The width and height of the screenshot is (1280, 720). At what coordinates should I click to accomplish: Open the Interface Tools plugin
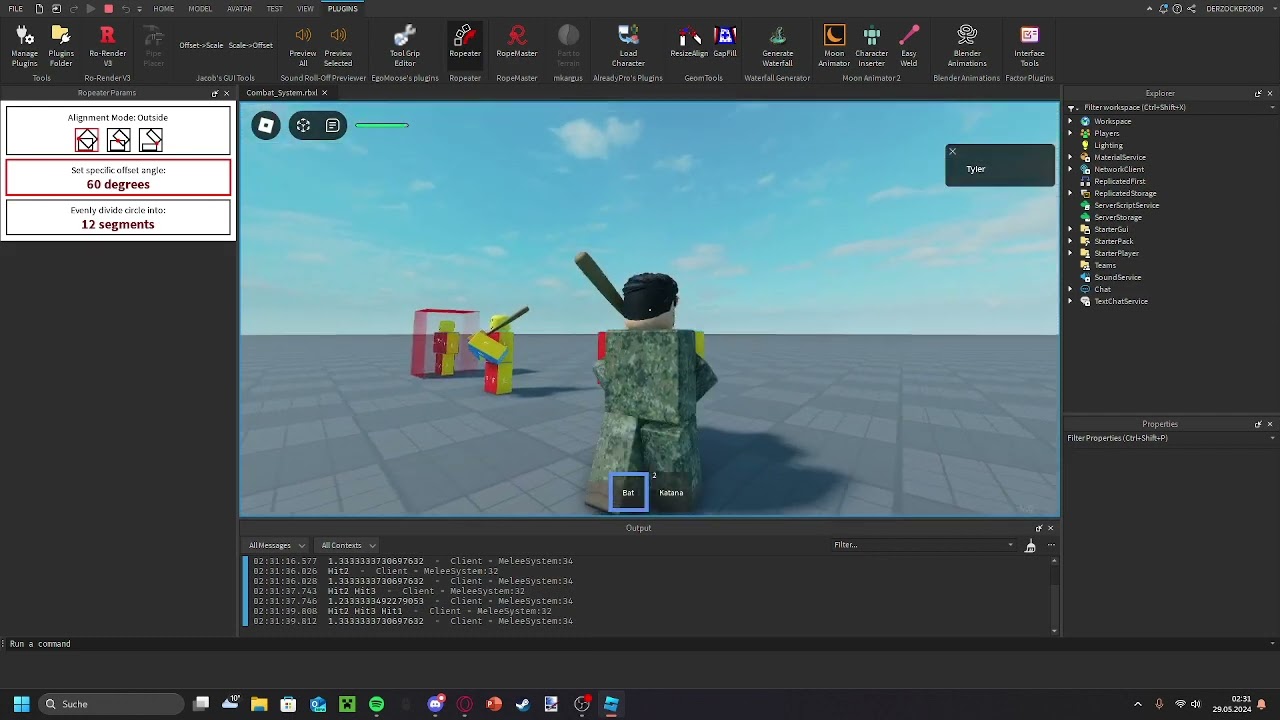1029,46
